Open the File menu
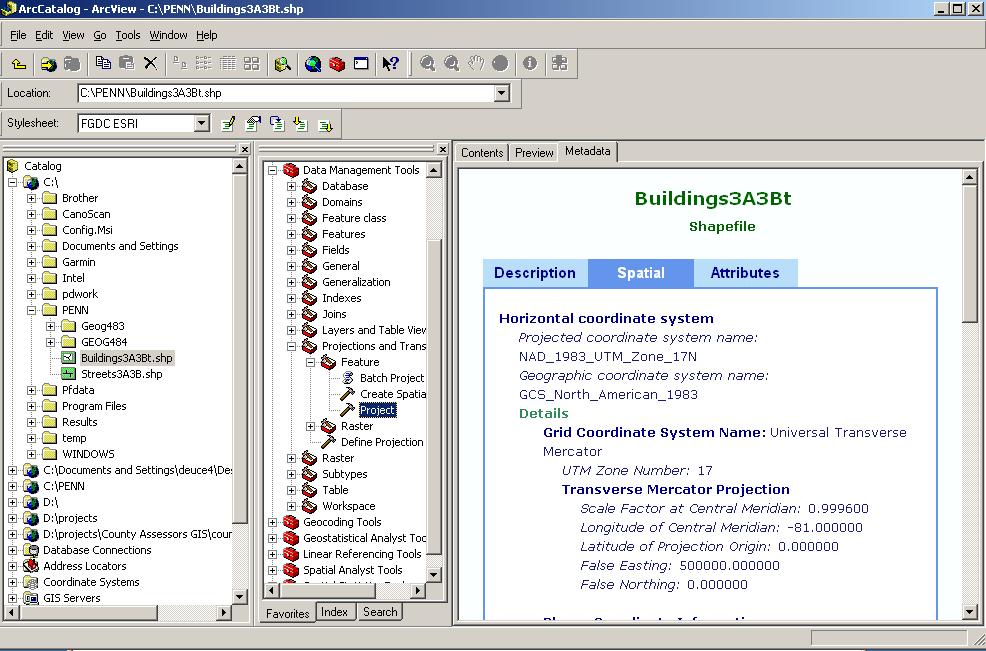 click(18, 35)
